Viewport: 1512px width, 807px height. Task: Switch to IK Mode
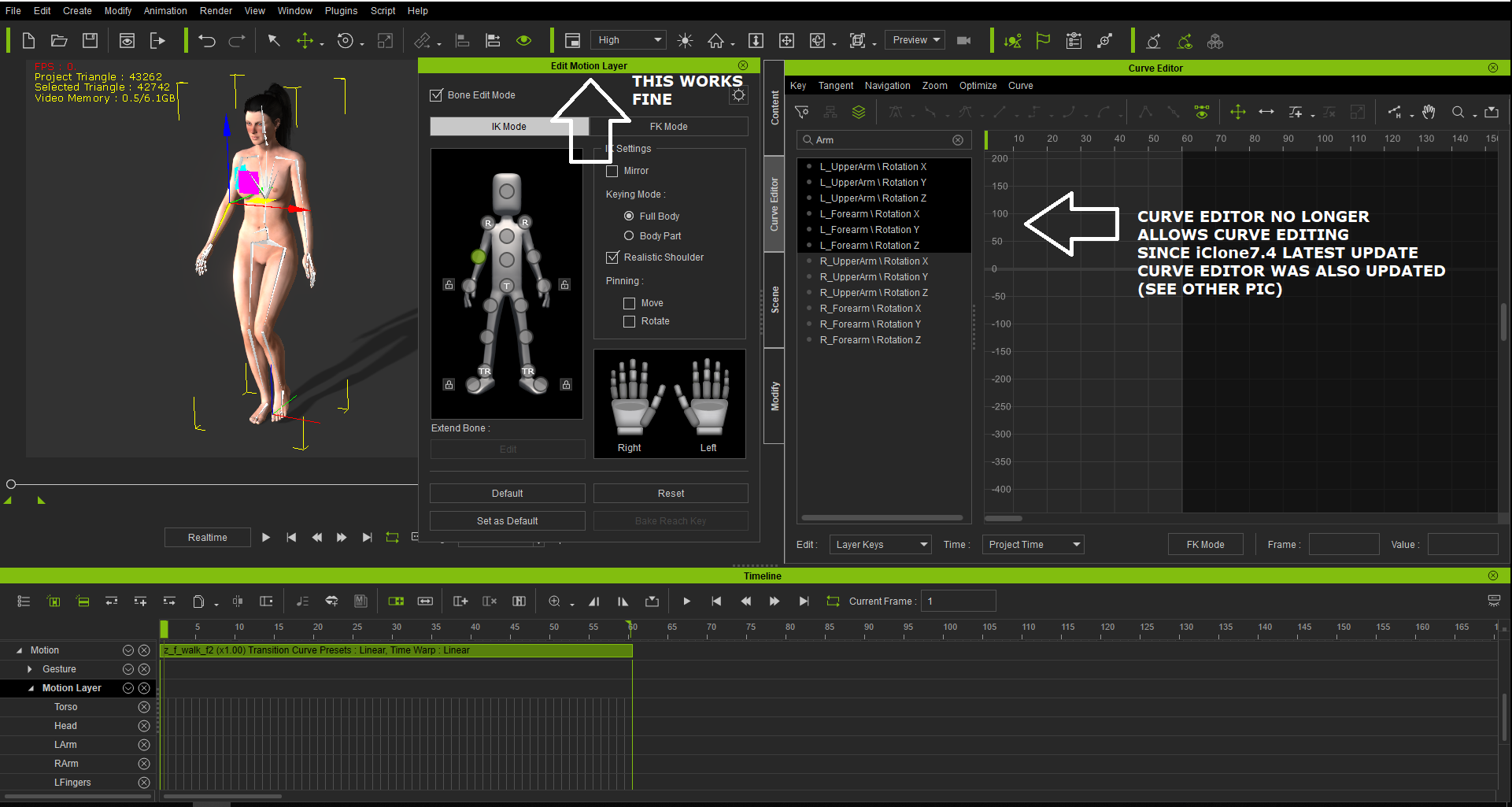pyautogui.click(x=509, y=126)
